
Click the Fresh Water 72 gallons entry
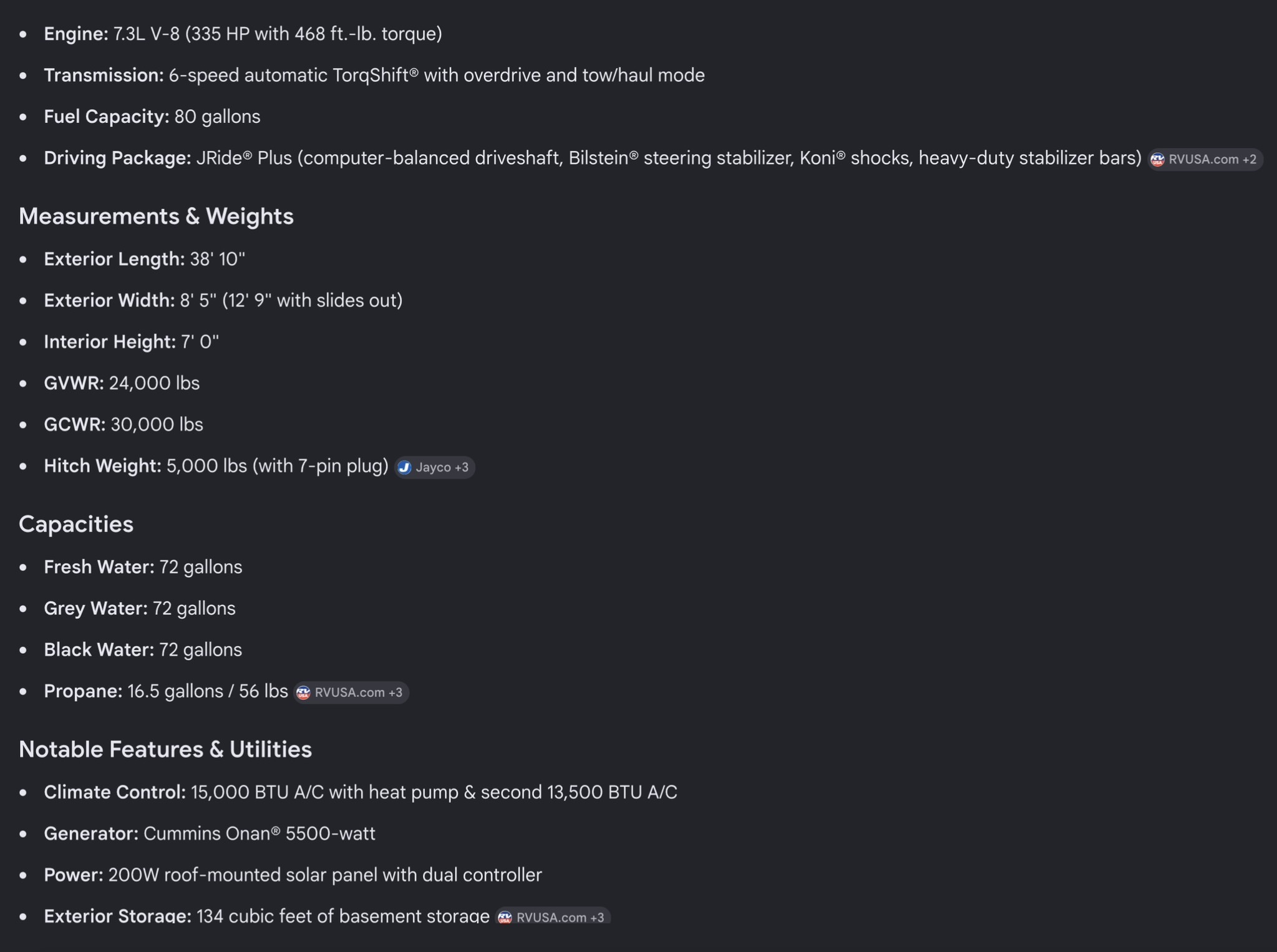(143, 567)
